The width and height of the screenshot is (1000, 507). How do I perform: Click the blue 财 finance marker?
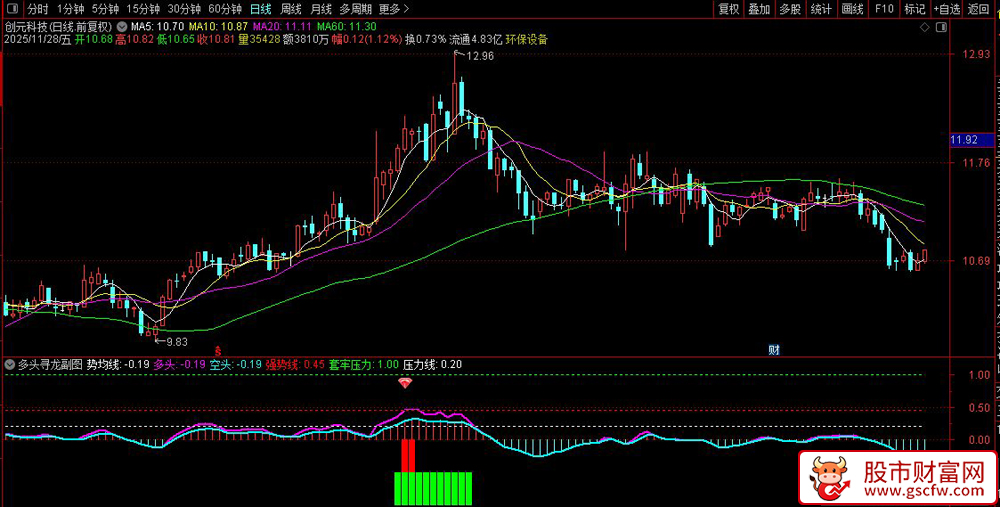point(774,350)
